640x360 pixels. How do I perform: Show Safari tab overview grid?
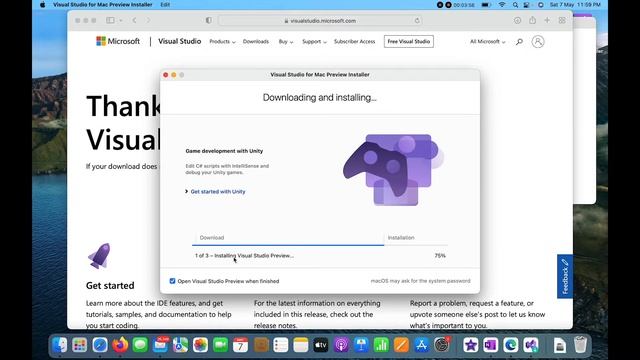(x=562, y=20)
